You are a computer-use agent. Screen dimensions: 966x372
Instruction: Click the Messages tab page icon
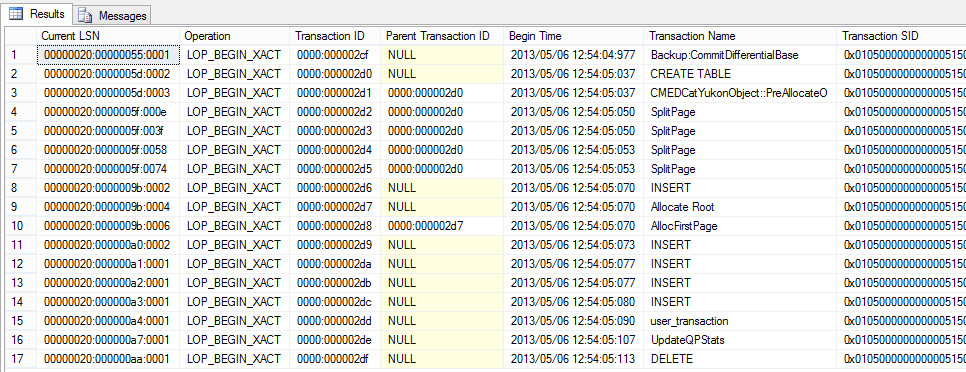(x=86, y=16)
